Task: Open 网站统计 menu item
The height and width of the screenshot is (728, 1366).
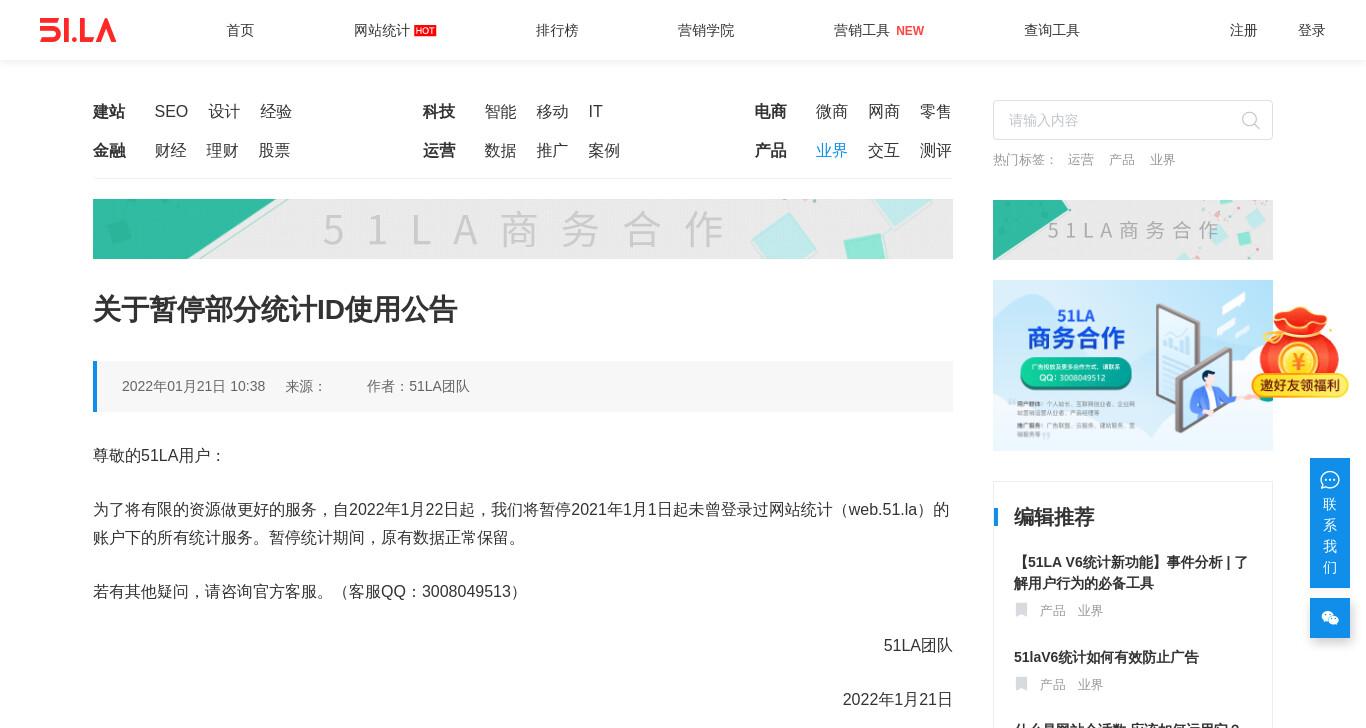Action: 395,31
